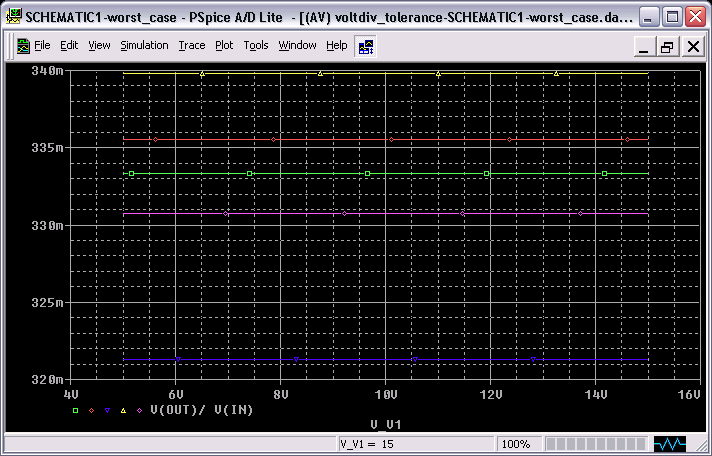Select the green square legend marker
Screen dimensions: 712x456
75,410
